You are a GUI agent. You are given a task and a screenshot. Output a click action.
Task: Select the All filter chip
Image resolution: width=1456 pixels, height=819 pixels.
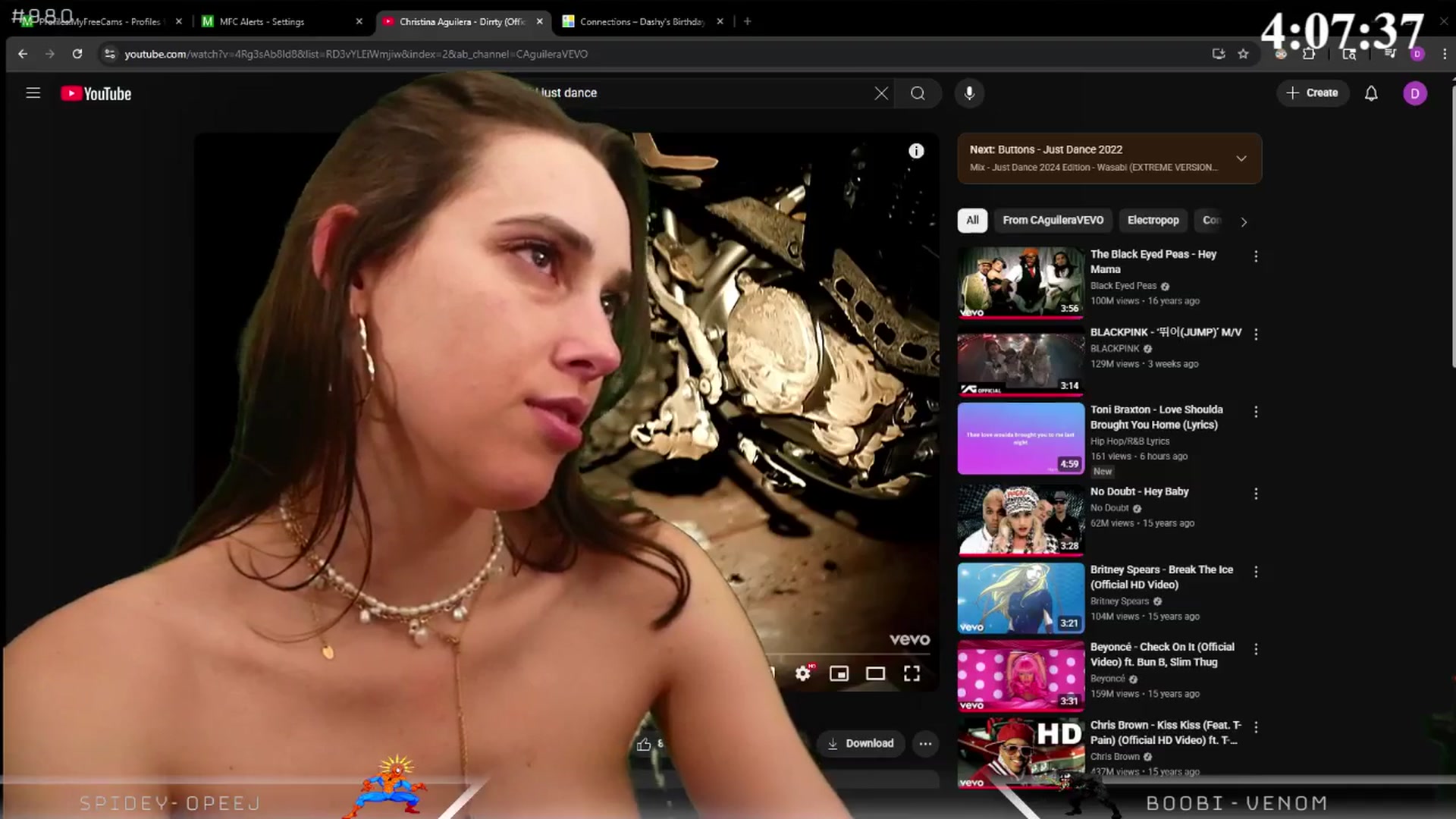(x=972, y=220)
